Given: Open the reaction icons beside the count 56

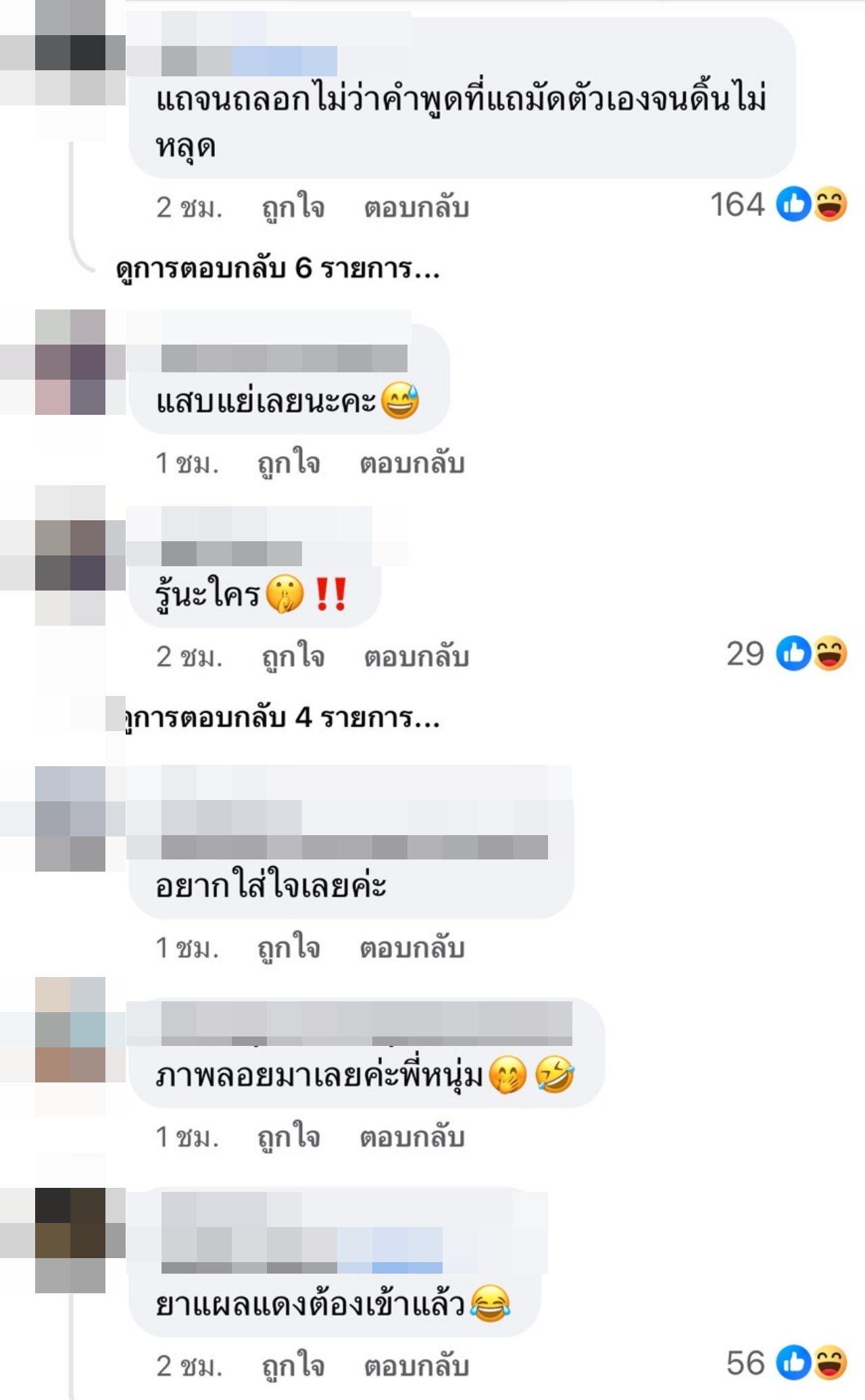Looking at the screenshot, I should (812, 1363).
